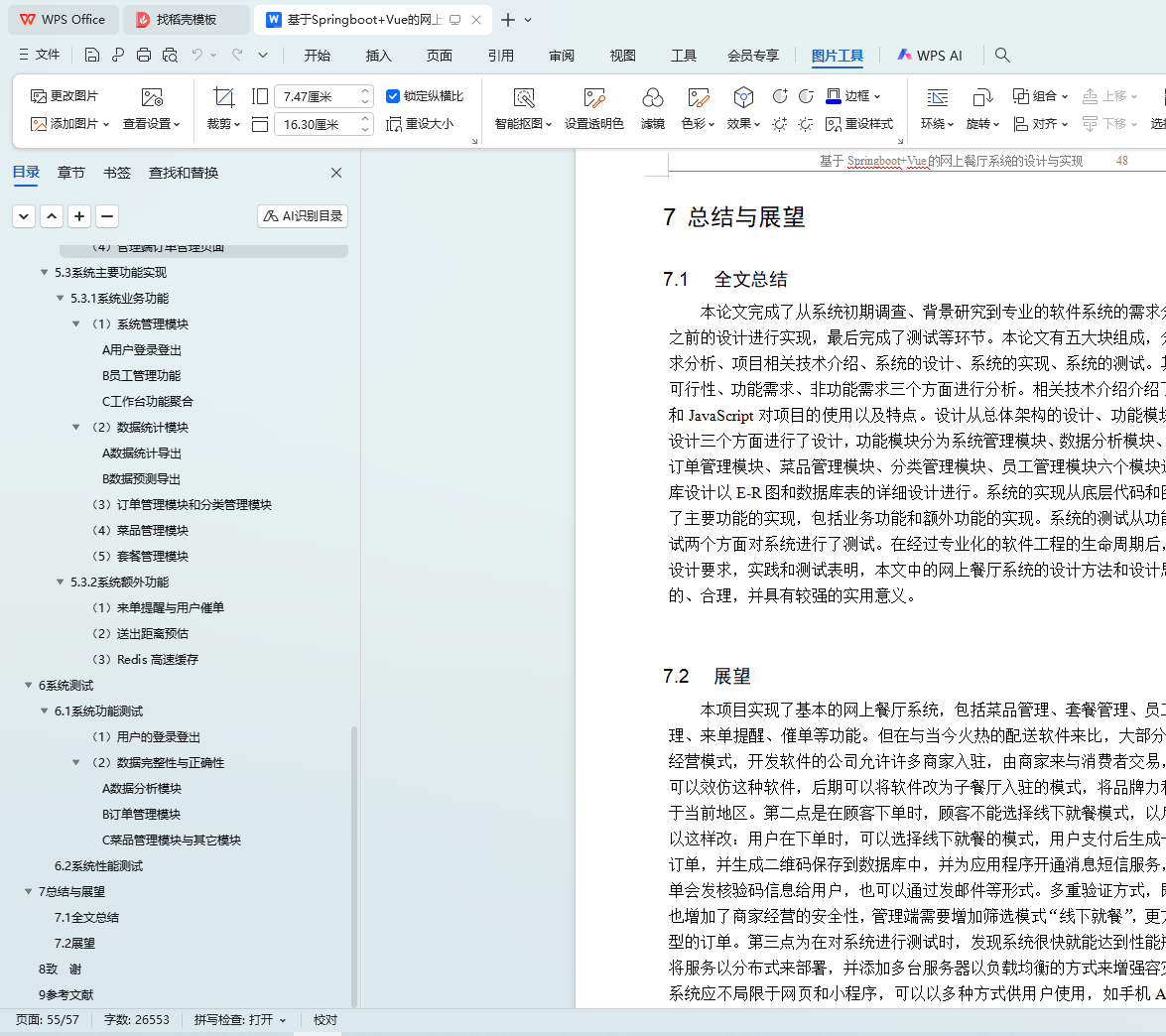
Task: Toggle the 锁定纵横比 lock aspect ratio checkbox
Action: coord(393,96)
